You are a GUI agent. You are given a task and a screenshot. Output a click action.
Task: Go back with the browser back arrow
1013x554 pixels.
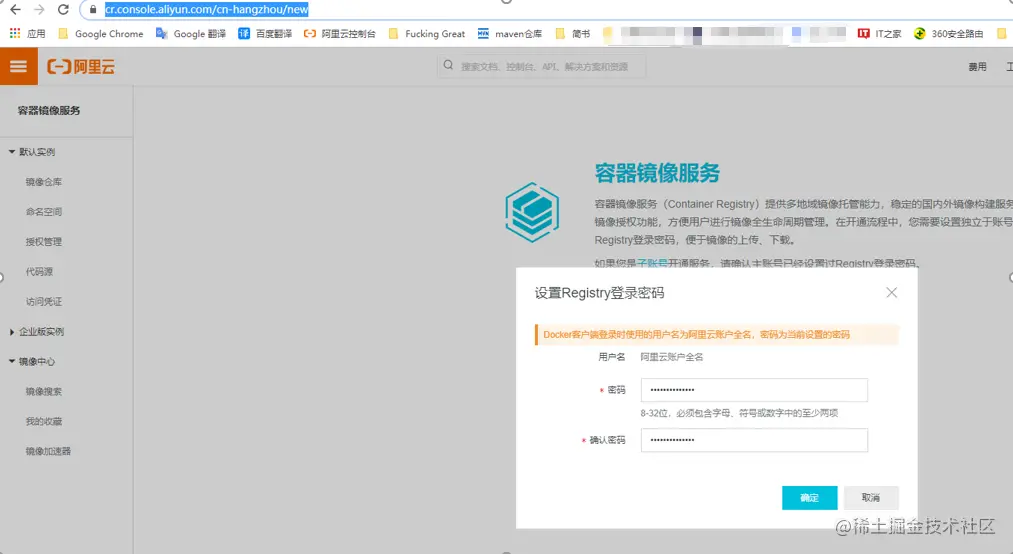coord(16,10)
